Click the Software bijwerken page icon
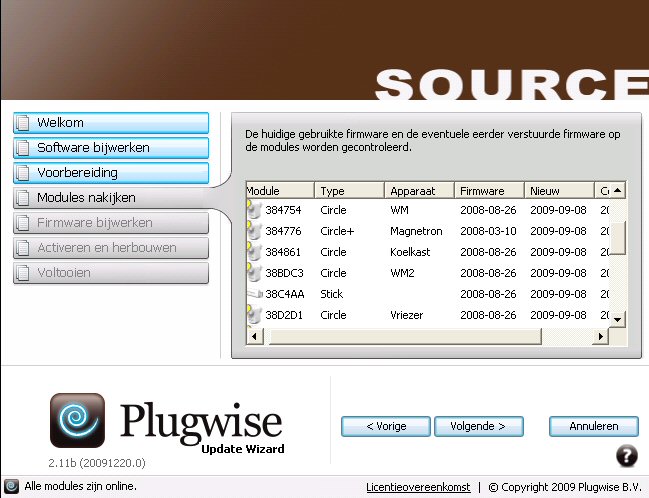Image resolution: width=649 pixels, height=498 pixels. click(23, 148)
